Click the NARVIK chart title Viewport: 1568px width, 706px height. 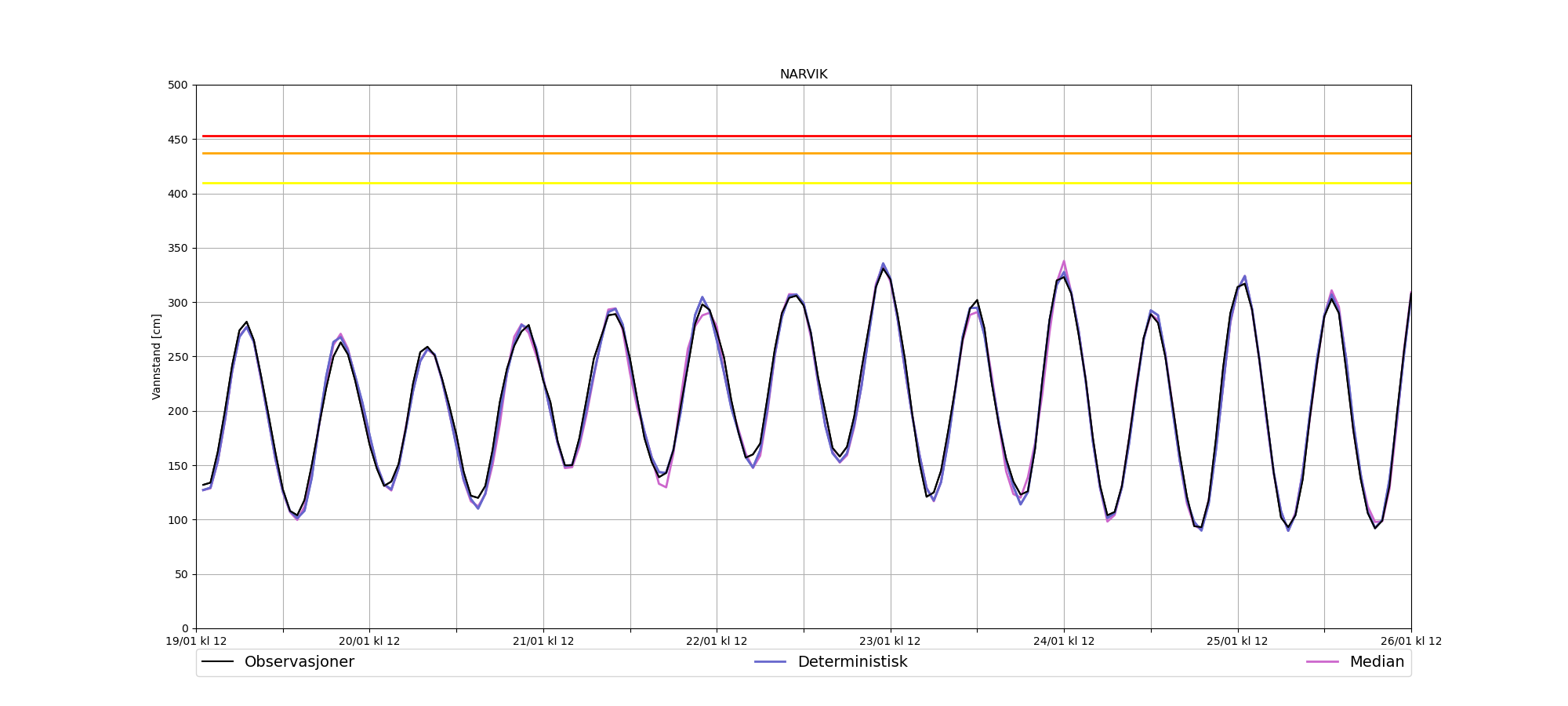(x=803, y=75)
